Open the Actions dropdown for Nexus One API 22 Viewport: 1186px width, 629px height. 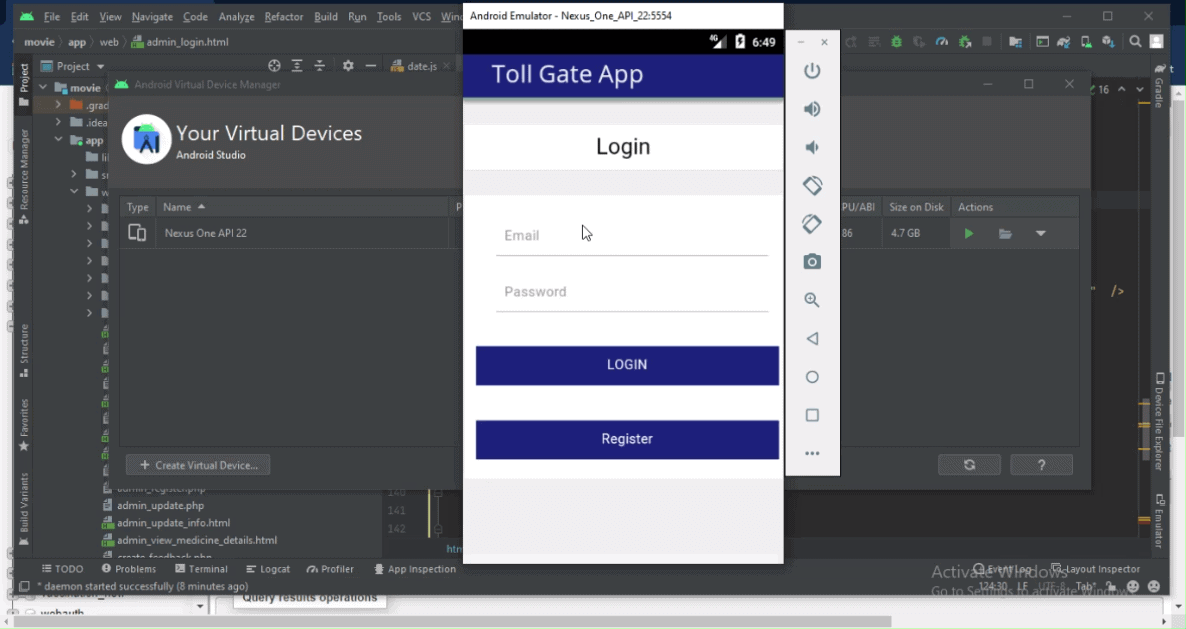tap(1040, 232)
